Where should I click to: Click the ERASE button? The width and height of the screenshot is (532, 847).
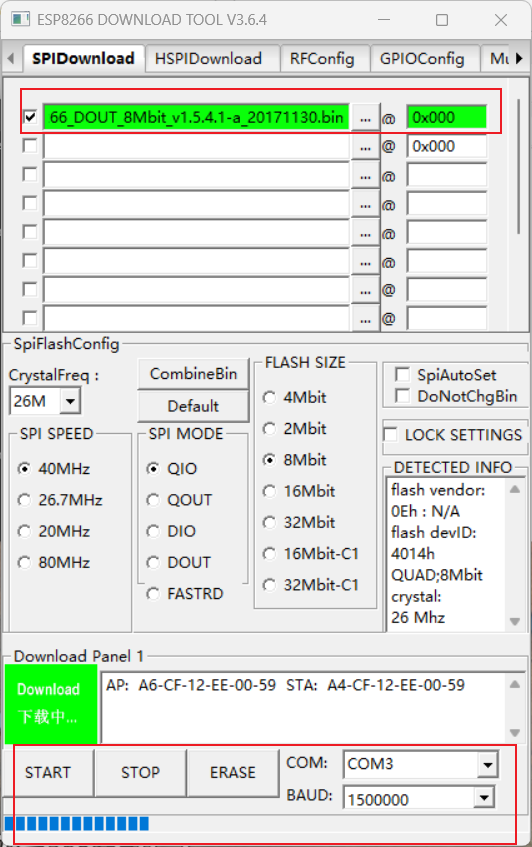(x=233, y=772)
